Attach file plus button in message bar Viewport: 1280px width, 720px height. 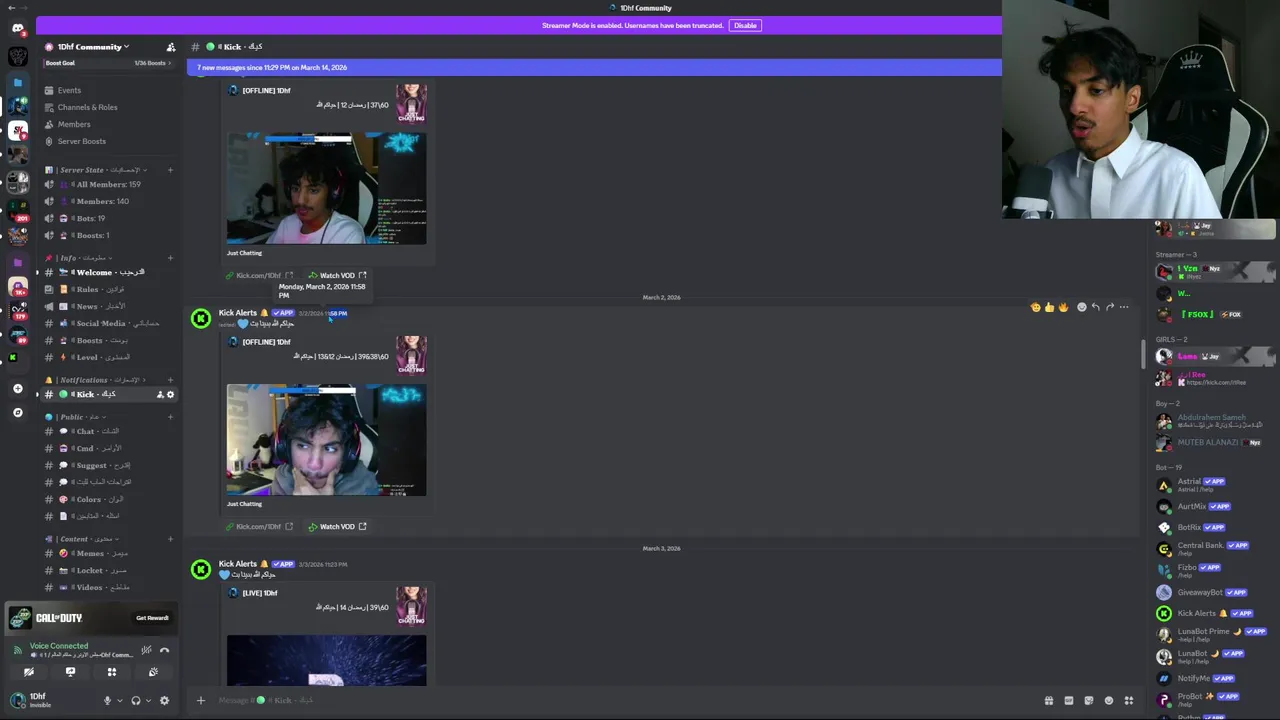coord(200,700)
